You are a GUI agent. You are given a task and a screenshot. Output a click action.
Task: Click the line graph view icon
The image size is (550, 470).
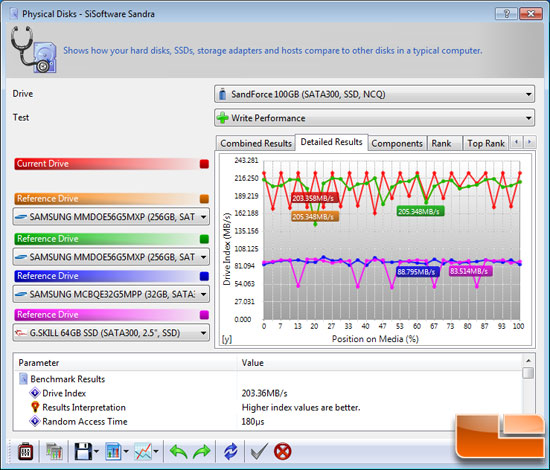(143, 451)
